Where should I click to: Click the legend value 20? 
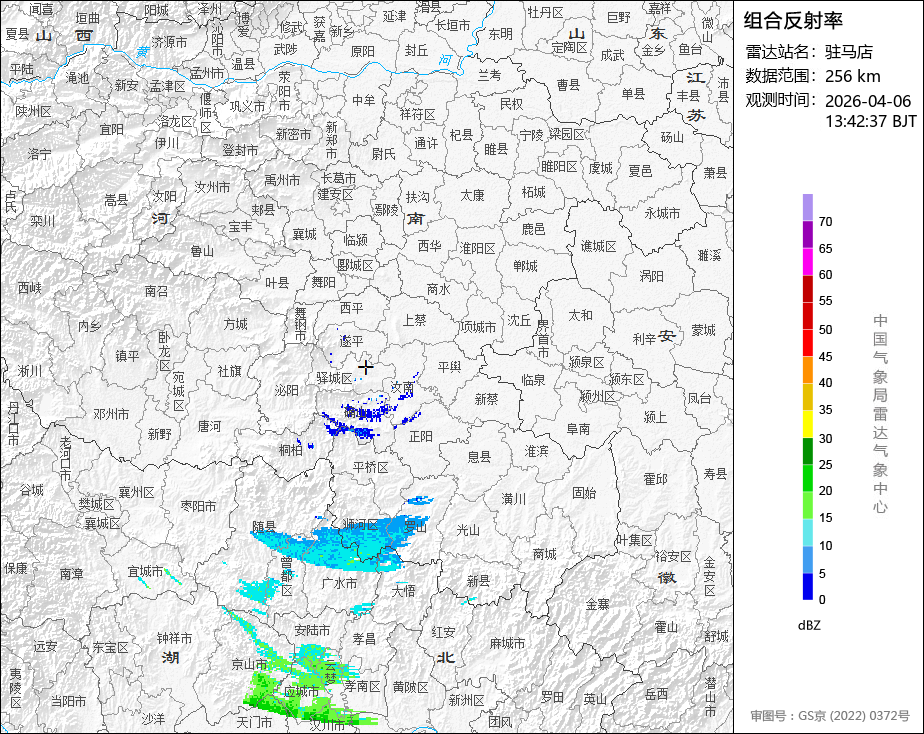pyautogui.click(x=825, y=491)
